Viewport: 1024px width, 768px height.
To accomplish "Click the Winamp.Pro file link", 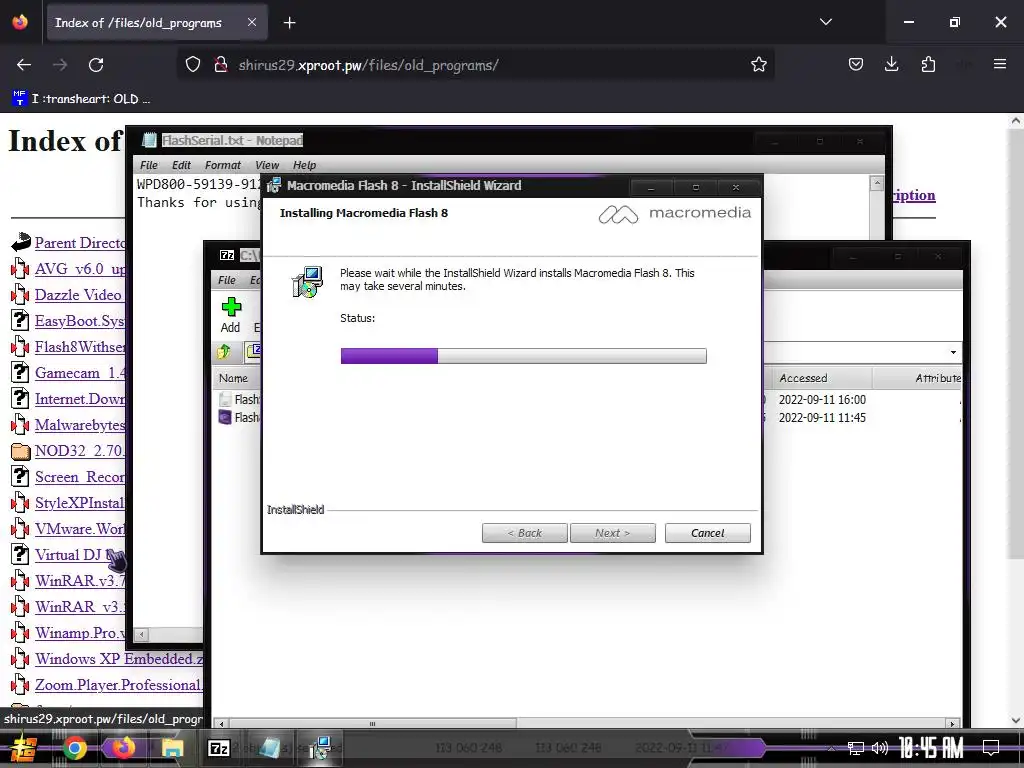I will click(79, 633).
